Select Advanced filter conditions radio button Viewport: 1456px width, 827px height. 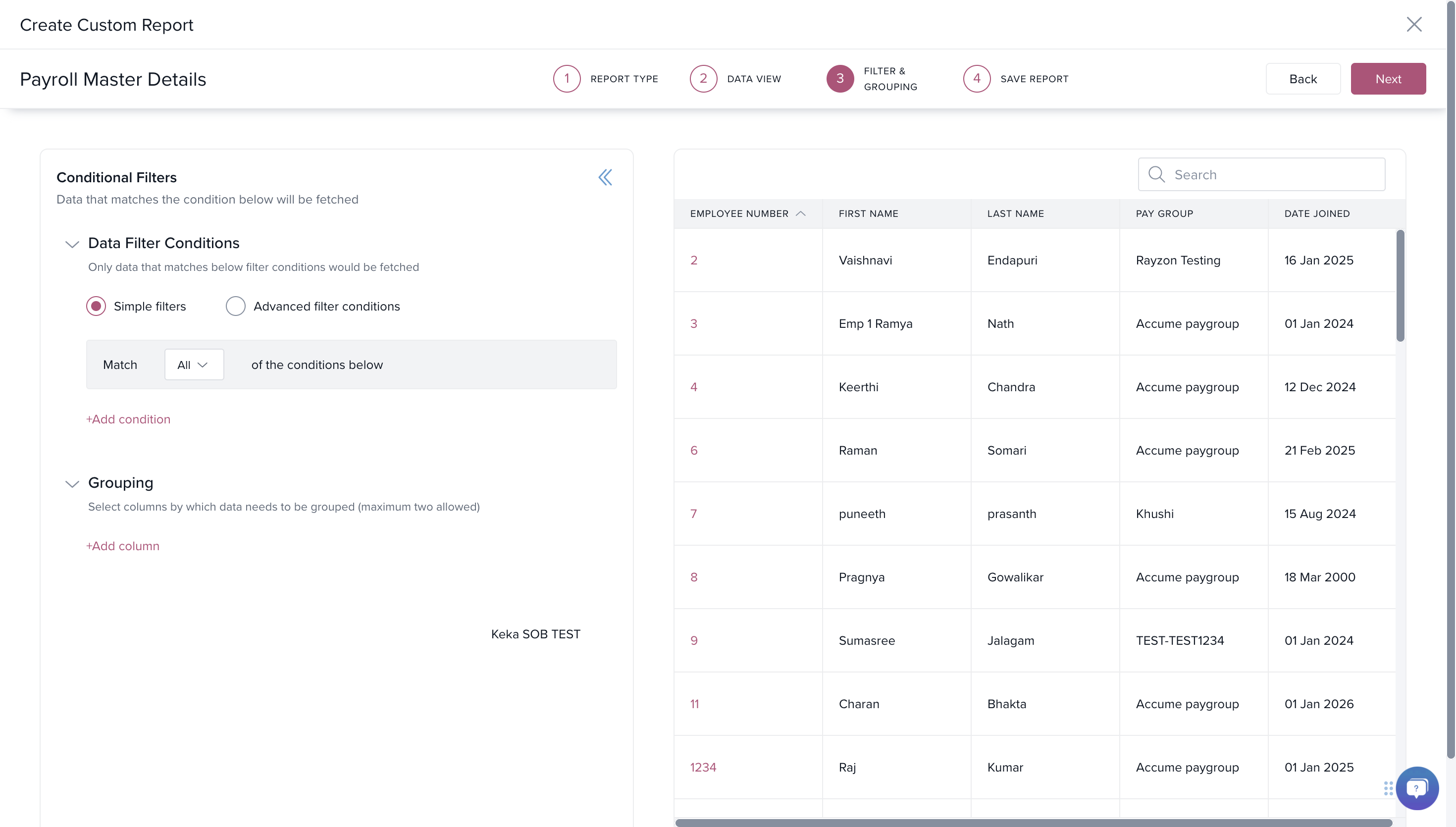[235, 306]
